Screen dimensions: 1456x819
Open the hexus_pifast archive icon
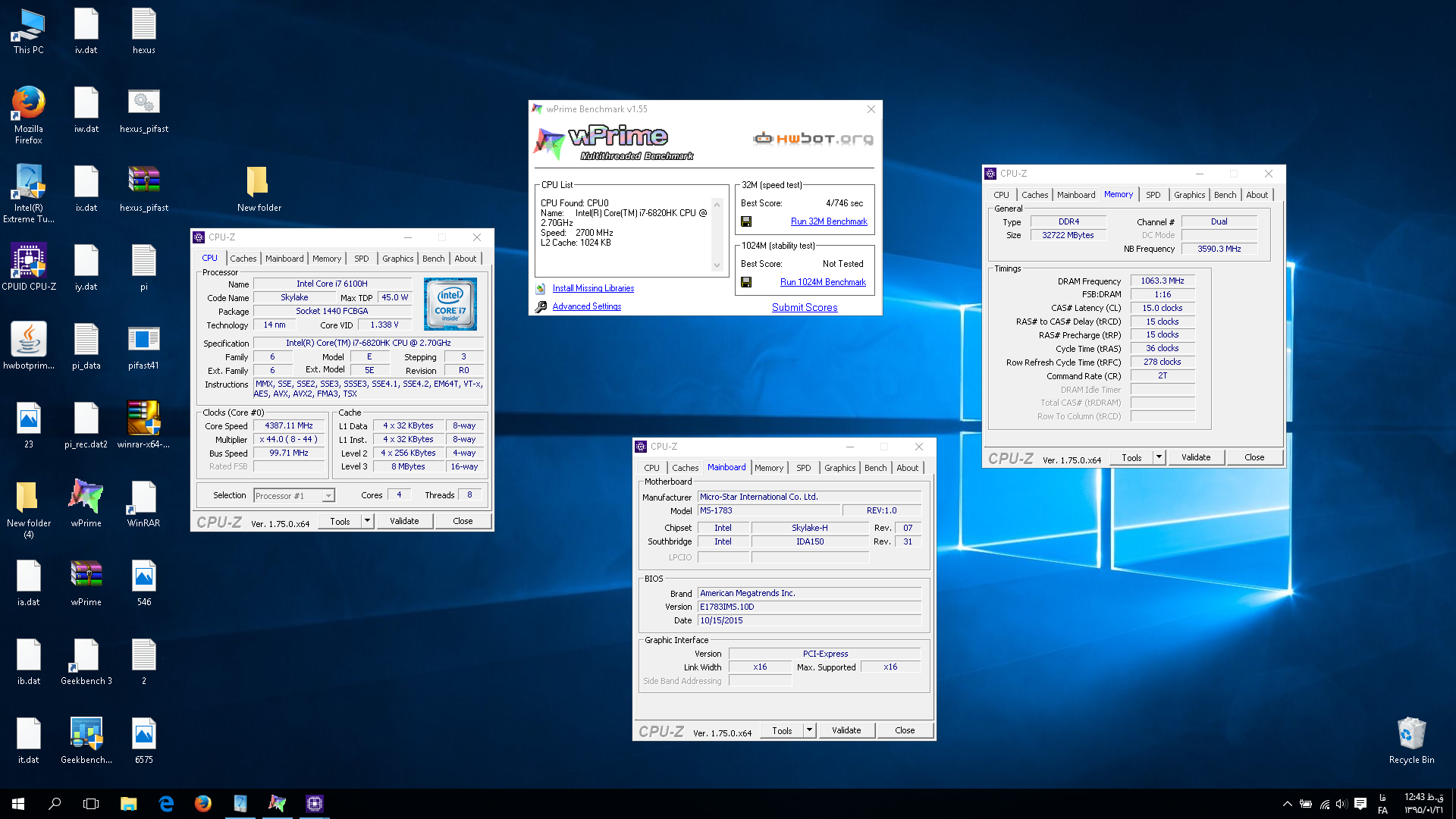click(x=144, y=188)
